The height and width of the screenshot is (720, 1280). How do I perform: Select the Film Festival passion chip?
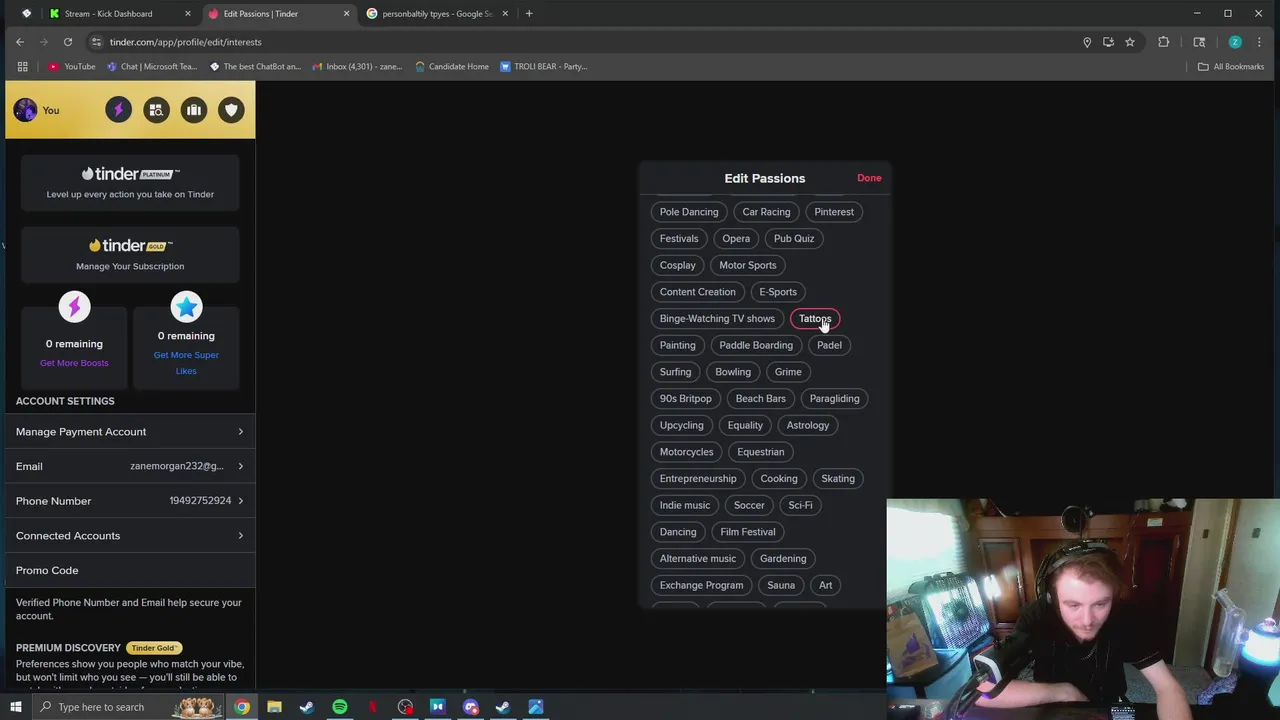tap(748, 532)
